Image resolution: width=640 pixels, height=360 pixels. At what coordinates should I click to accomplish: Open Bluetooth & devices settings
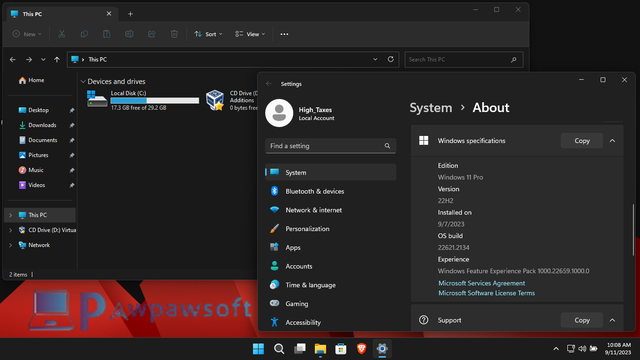point(331,191)
